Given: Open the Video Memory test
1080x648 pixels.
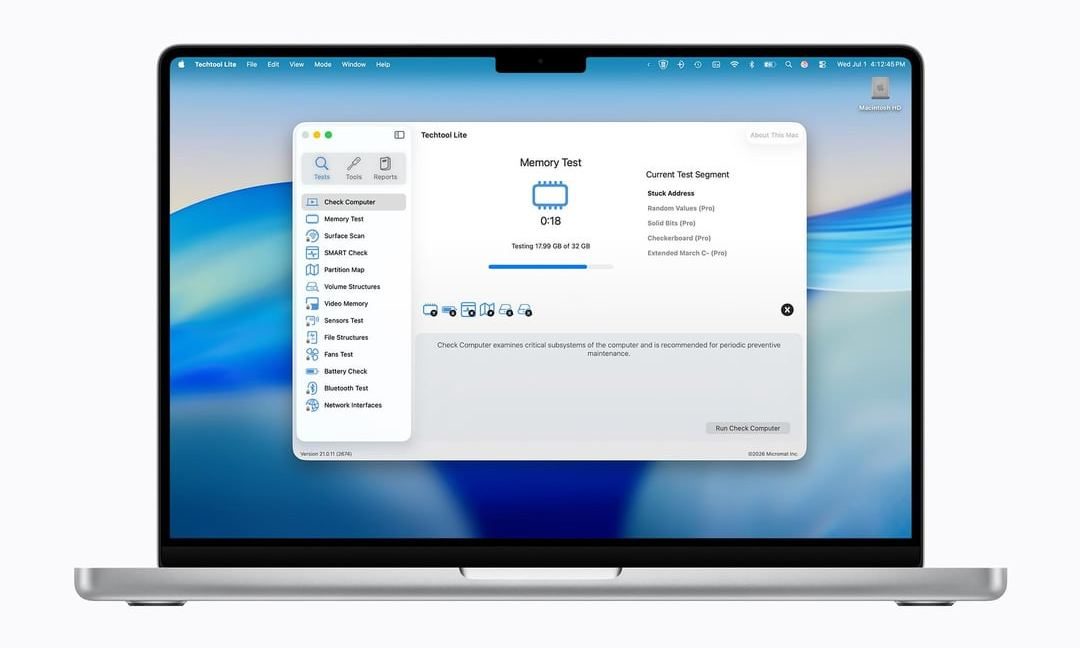Looking at the screenshot, I should tap(353, 304).
